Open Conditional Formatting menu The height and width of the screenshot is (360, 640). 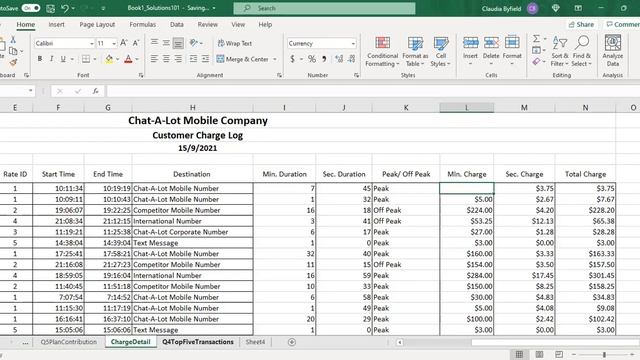tap(382, 52)
